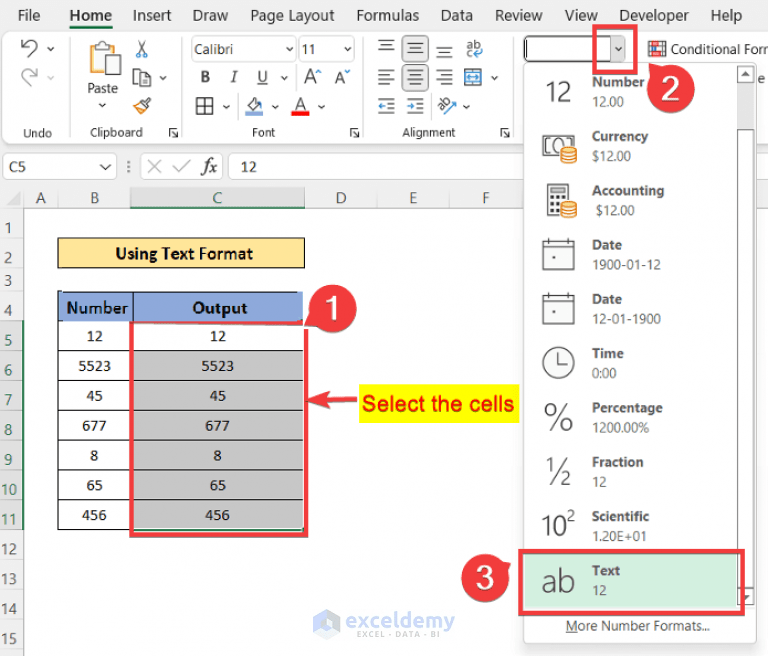Switch to the Insert tab
The width and height of the screenshot is (768, 656).
coord(152,16)
